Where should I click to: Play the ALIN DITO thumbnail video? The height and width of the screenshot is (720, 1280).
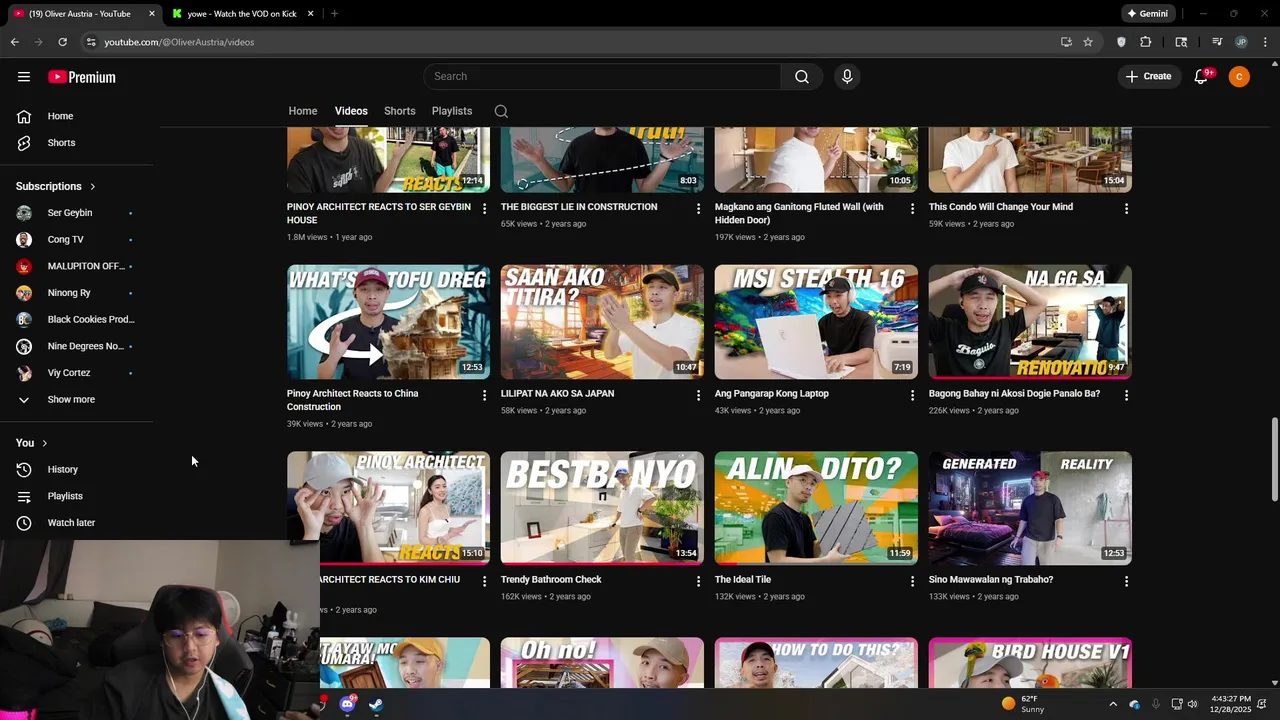click(816, 508)
